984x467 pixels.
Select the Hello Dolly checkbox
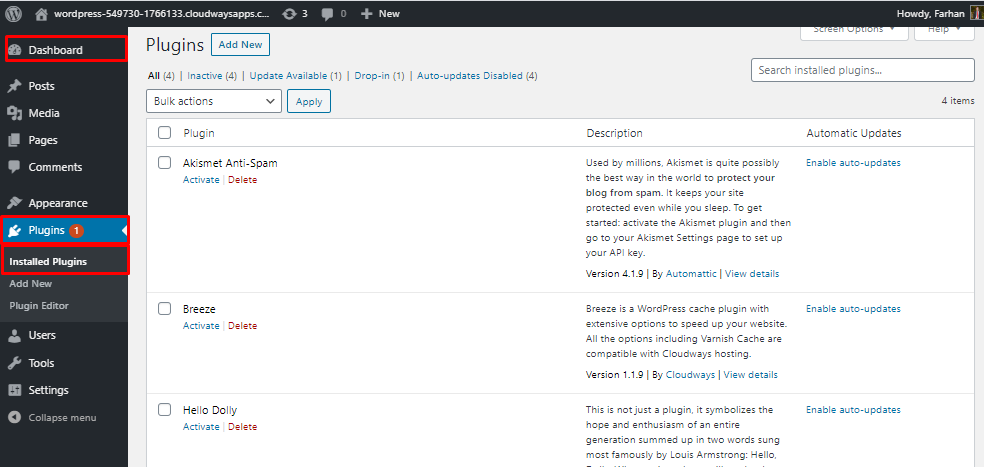(164, 410)
